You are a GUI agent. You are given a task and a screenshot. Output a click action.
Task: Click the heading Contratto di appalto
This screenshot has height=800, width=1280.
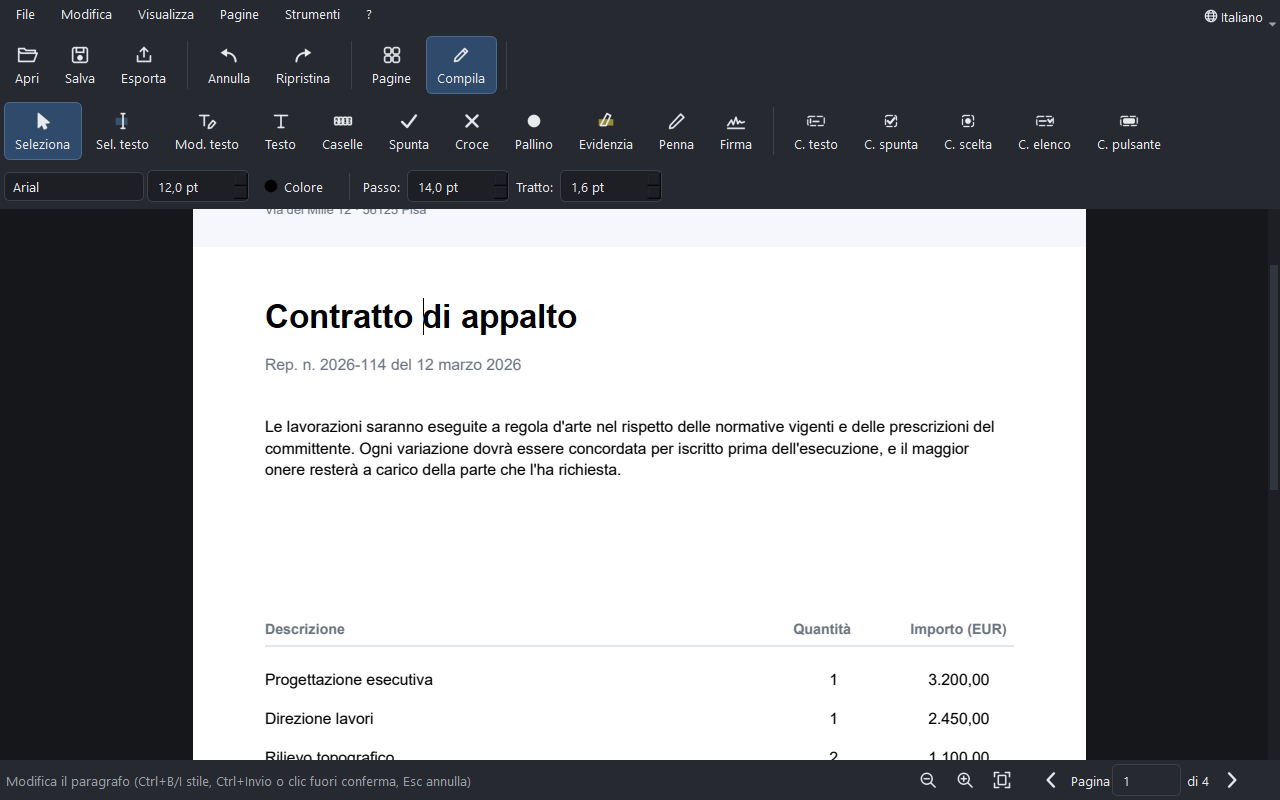[421, 316]
